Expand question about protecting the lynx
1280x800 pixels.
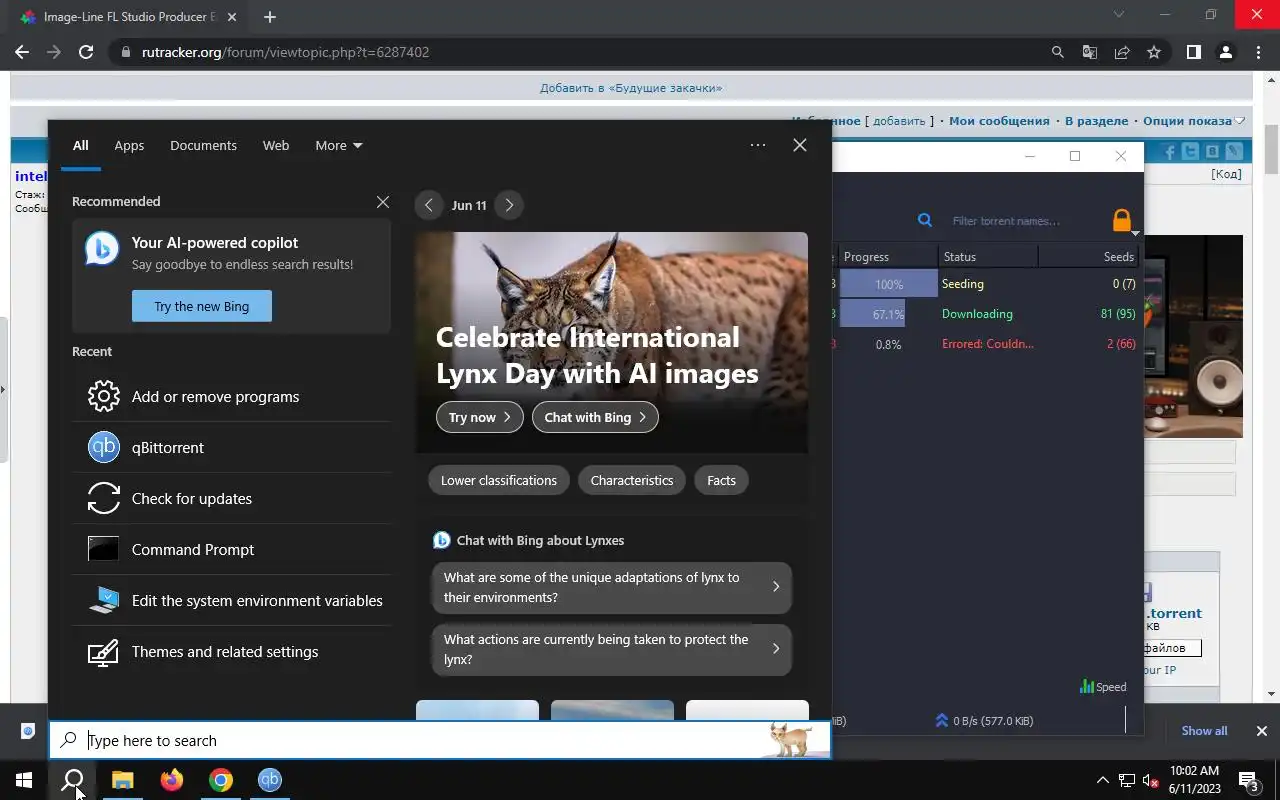pos(612,649)
